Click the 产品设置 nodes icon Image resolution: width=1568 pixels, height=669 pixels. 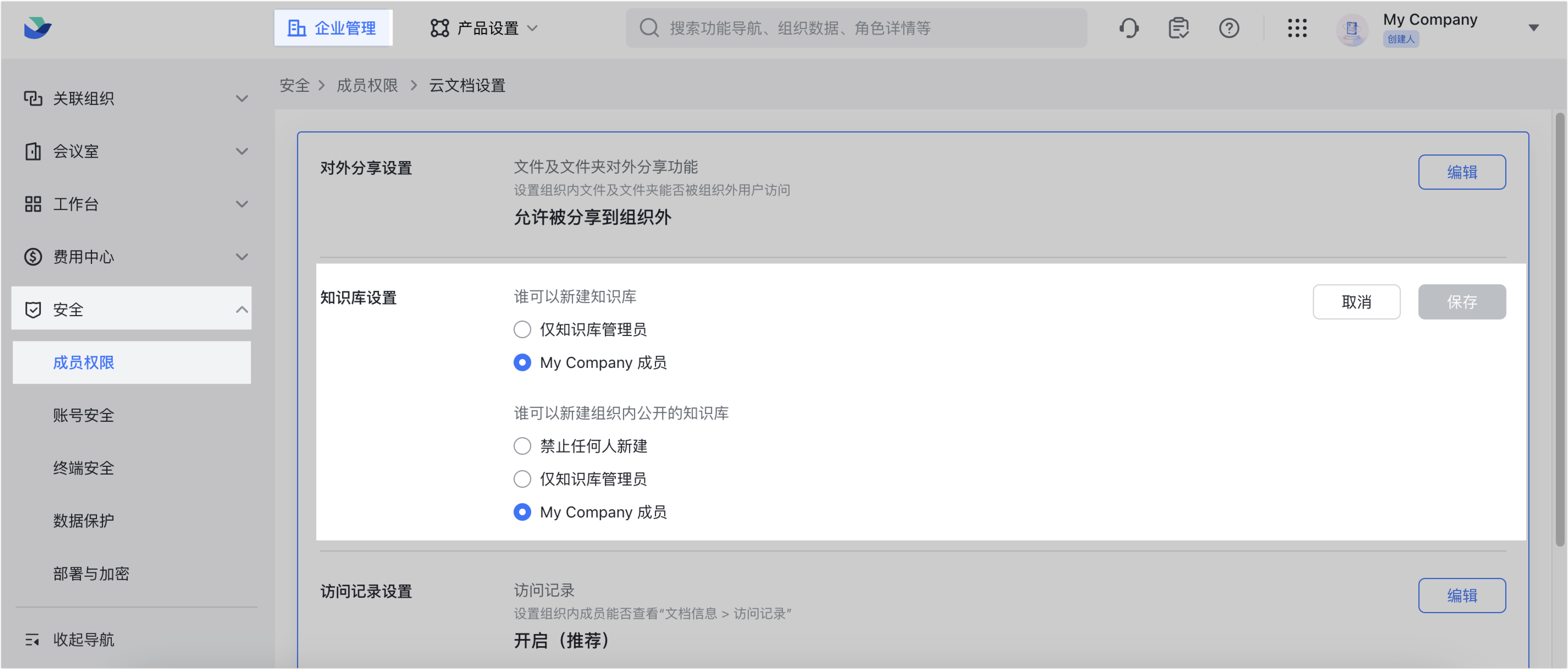pos(439,28)
